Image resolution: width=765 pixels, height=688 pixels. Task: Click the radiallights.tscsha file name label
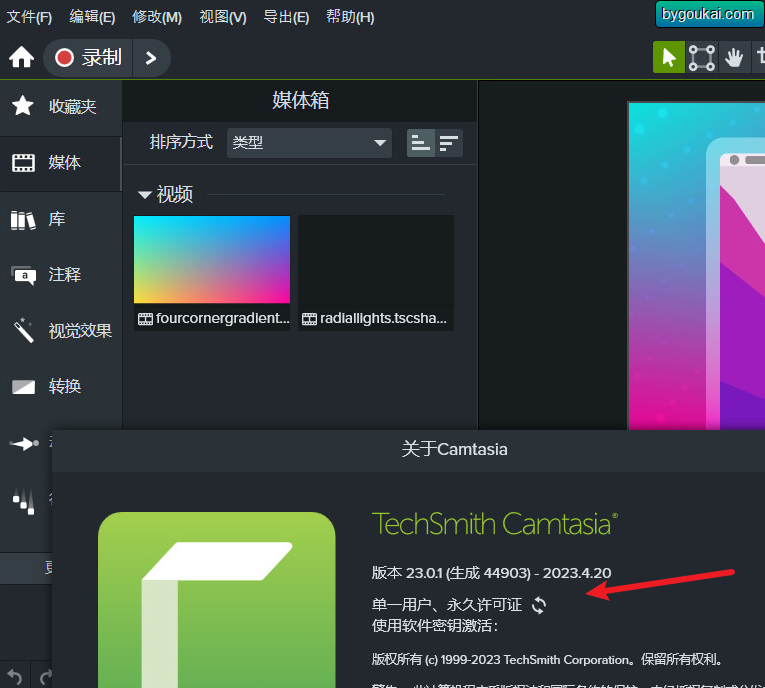click(383, 318)
